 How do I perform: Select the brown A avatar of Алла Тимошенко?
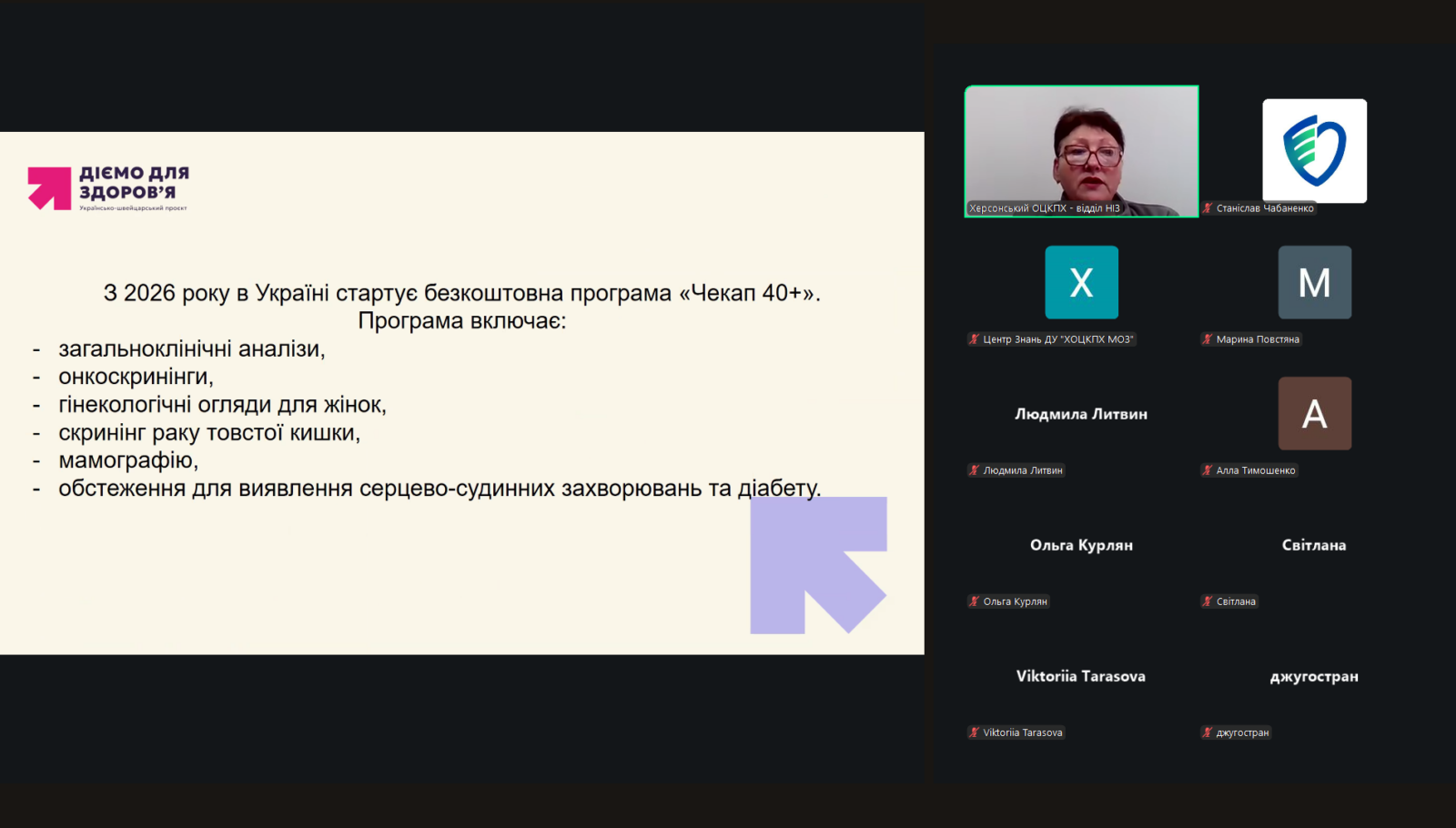coord(1314,413)
